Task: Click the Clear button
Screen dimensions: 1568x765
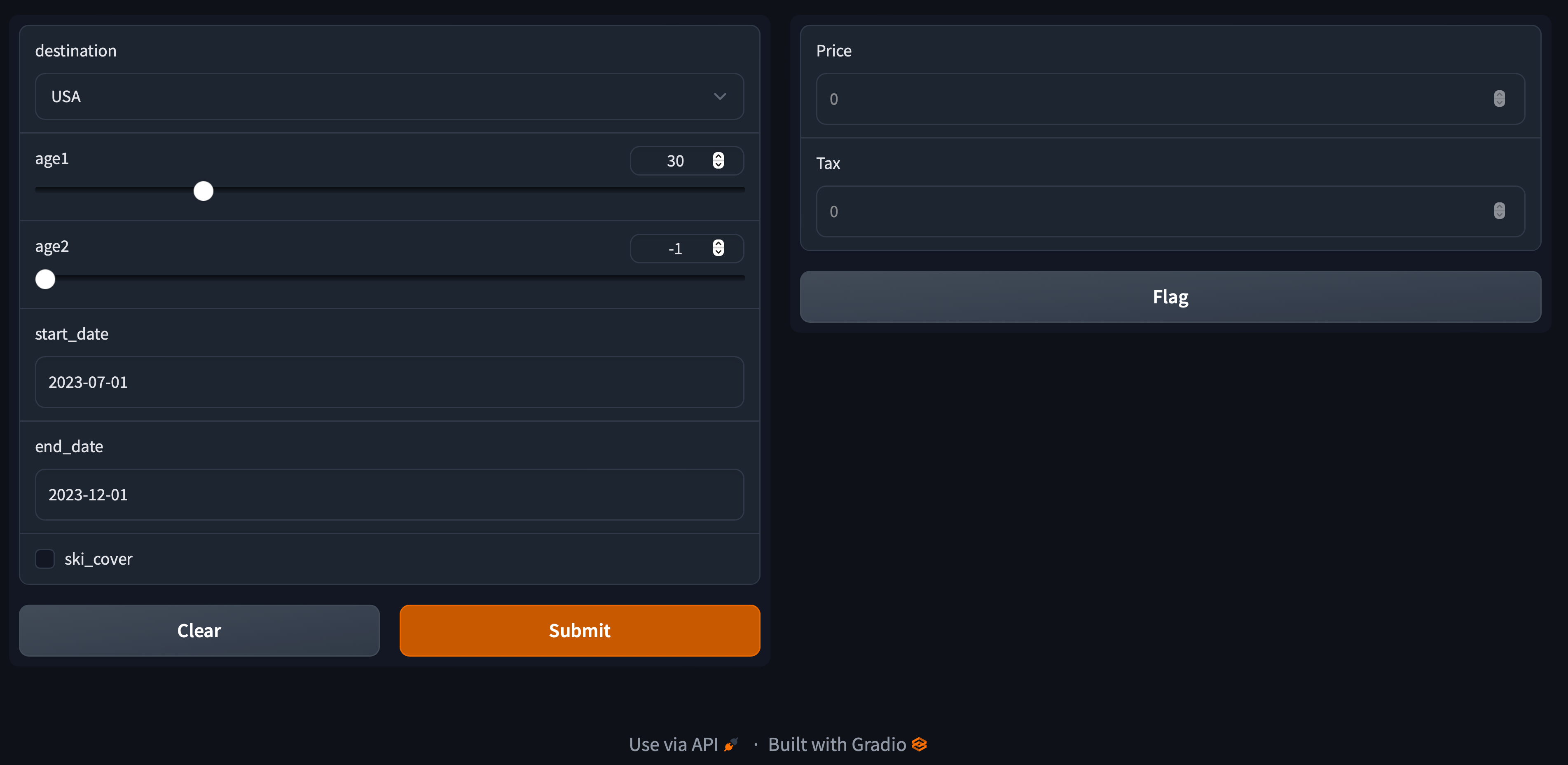Action: 199,630
